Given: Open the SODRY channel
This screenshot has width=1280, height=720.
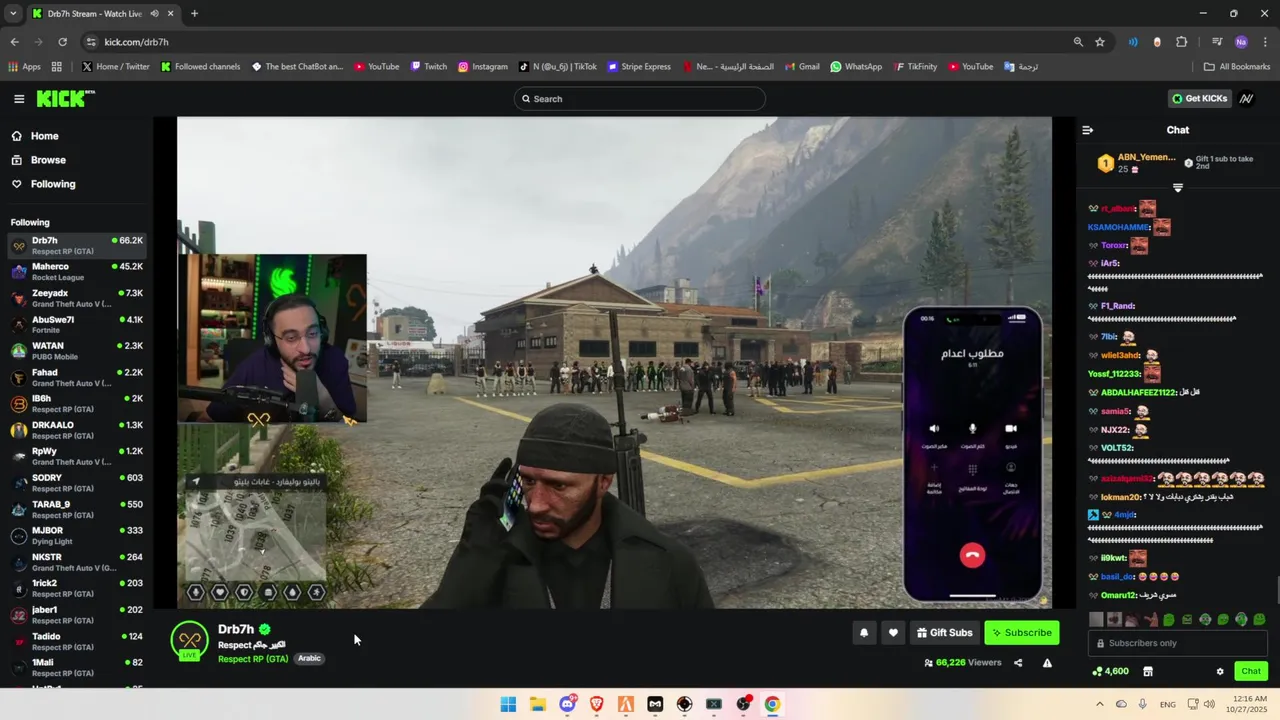Looking at the screenshot, I should (x=76, y=483).
